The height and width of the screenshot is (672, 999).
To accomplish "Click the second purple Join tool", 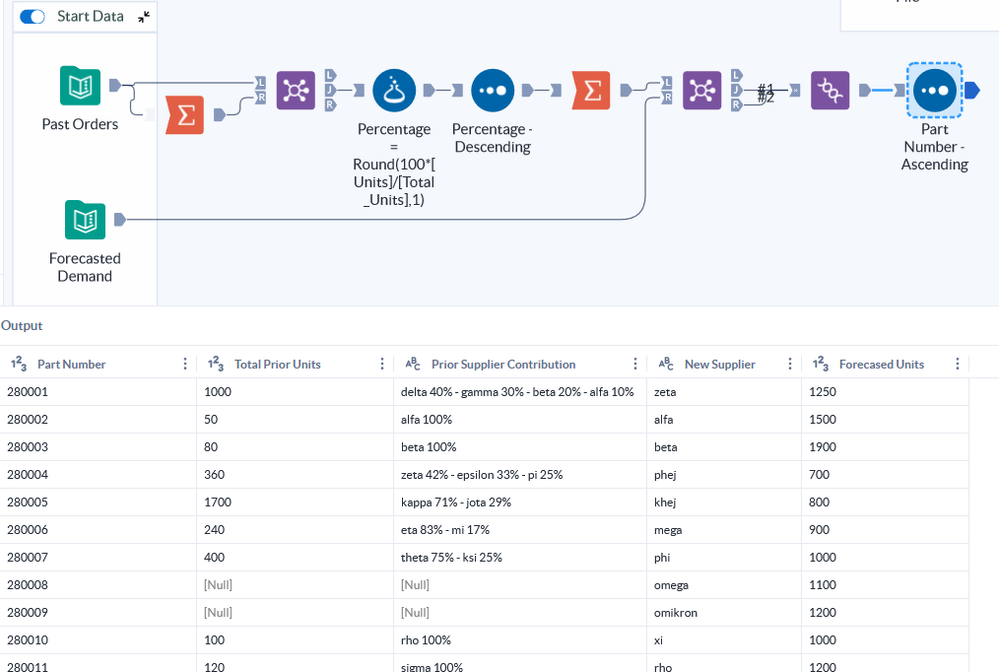I will [x=701, y=90].
